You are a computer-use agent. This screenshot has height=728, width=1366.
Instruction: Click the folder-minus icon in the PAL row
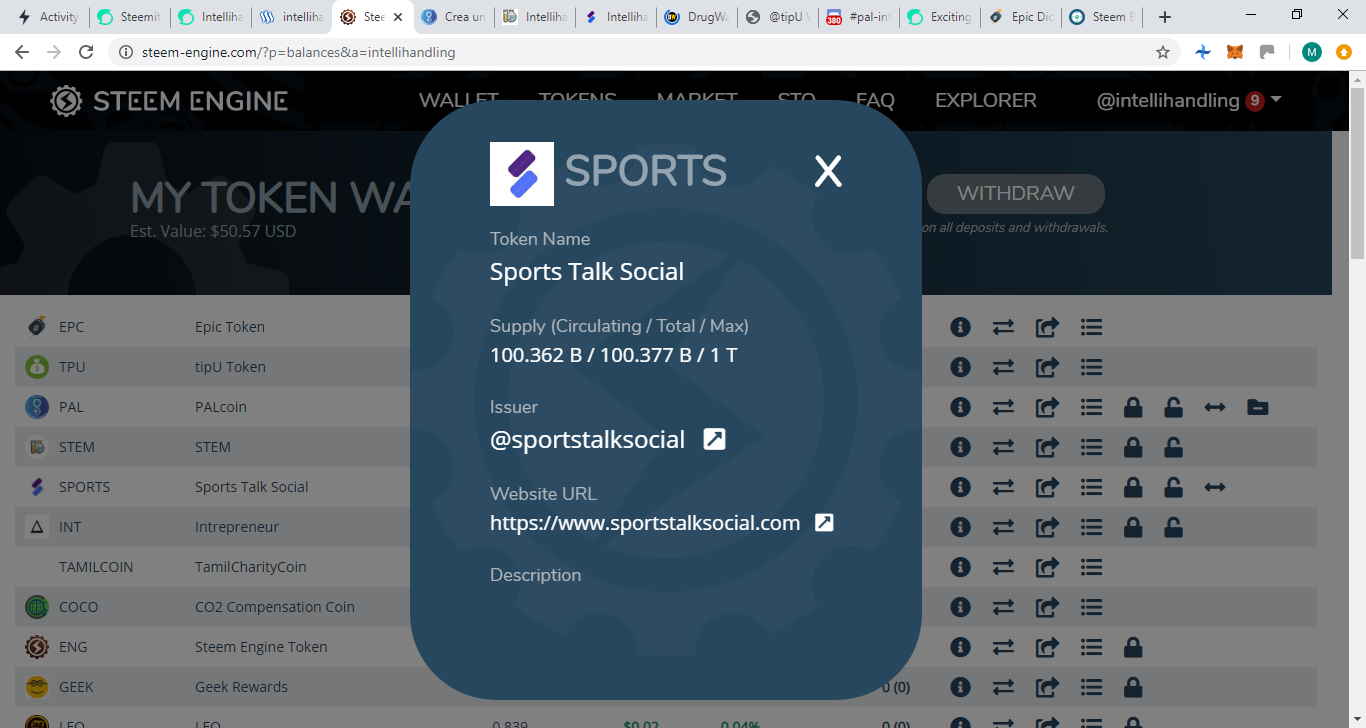click(1258, 407)
